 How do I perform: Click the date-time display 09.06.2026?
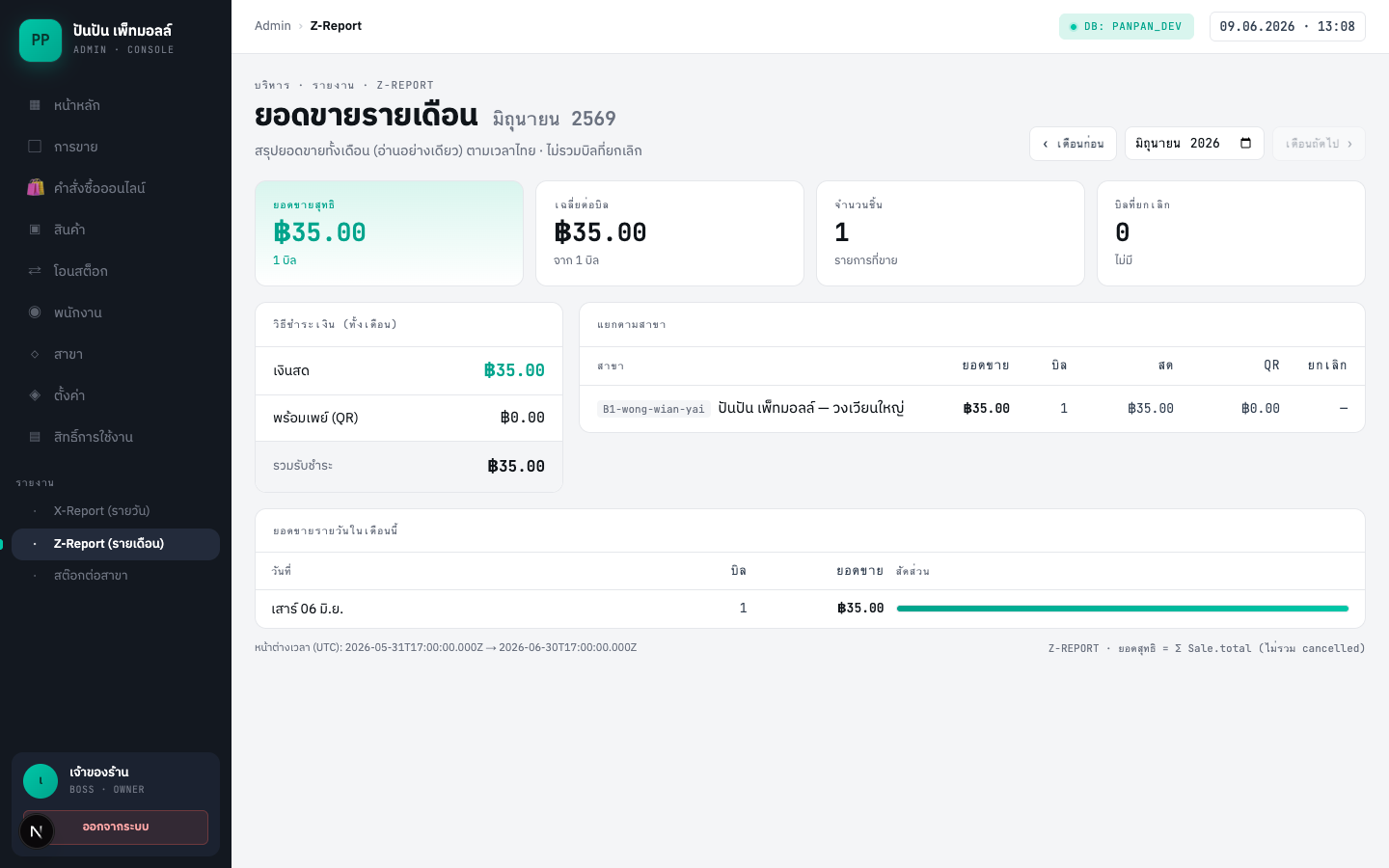(1288, 27)
